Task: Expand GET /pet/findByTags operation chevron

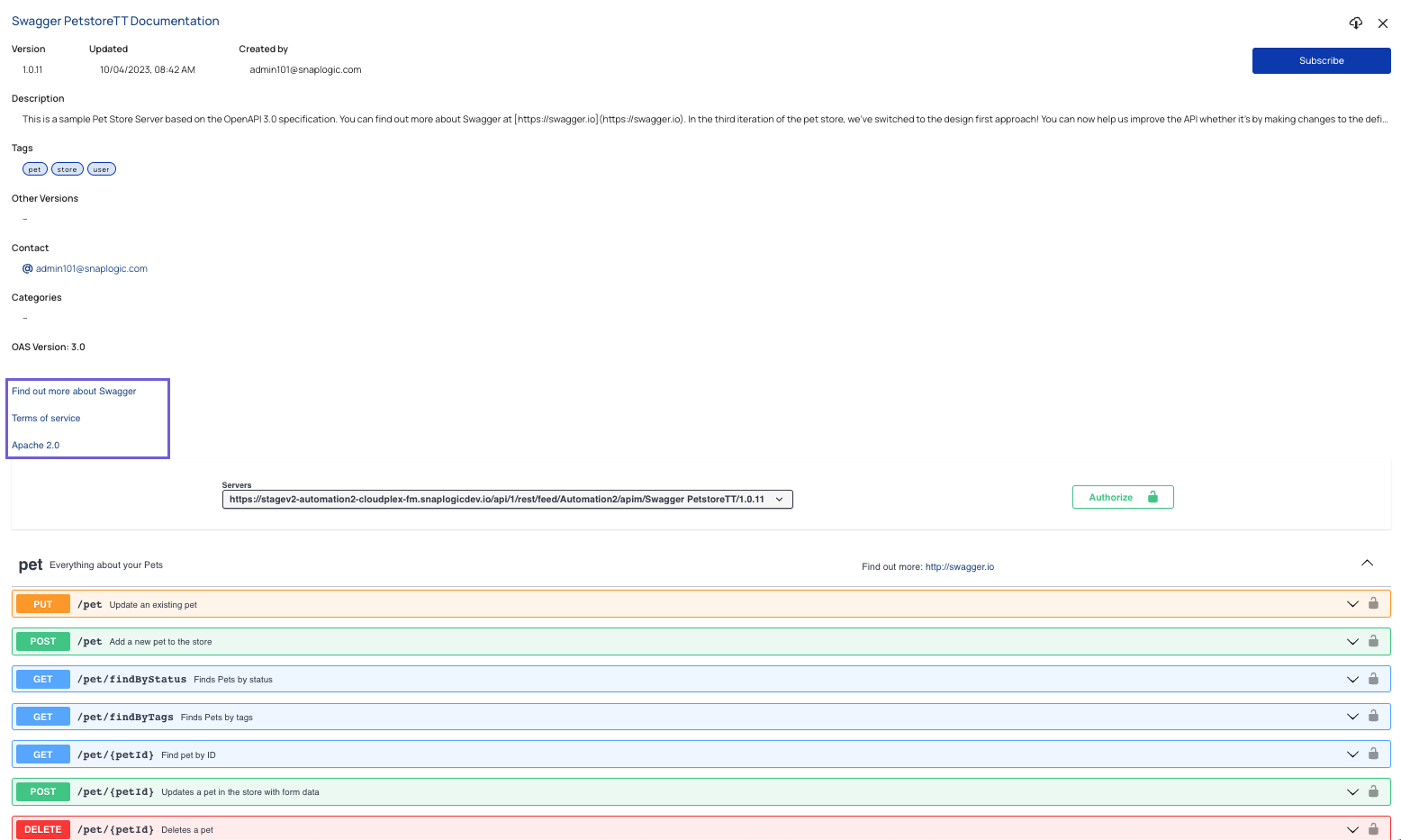Action: (x=1352, y=717)
